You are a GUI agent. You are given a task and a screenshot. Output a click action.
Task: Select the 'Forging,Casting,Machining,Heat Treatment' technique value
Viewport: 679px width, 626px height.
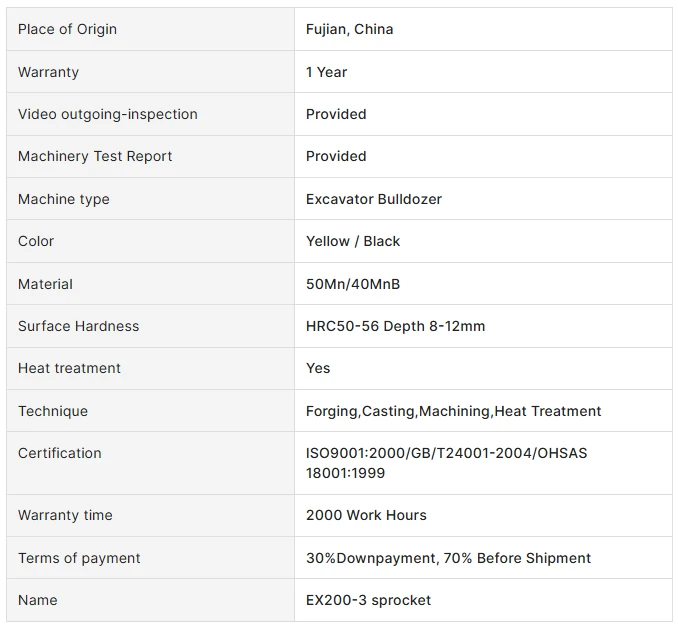coord(453,411)
